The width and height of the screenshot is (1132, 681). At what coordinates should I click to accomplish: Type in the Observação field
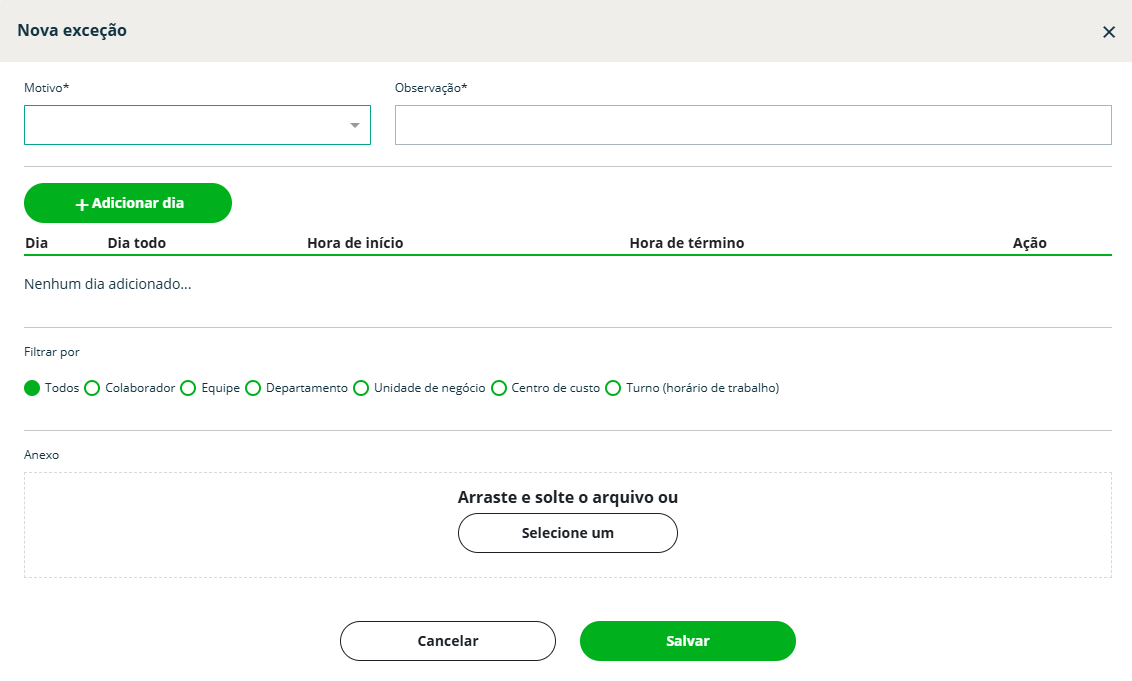[x=752, y=125]
